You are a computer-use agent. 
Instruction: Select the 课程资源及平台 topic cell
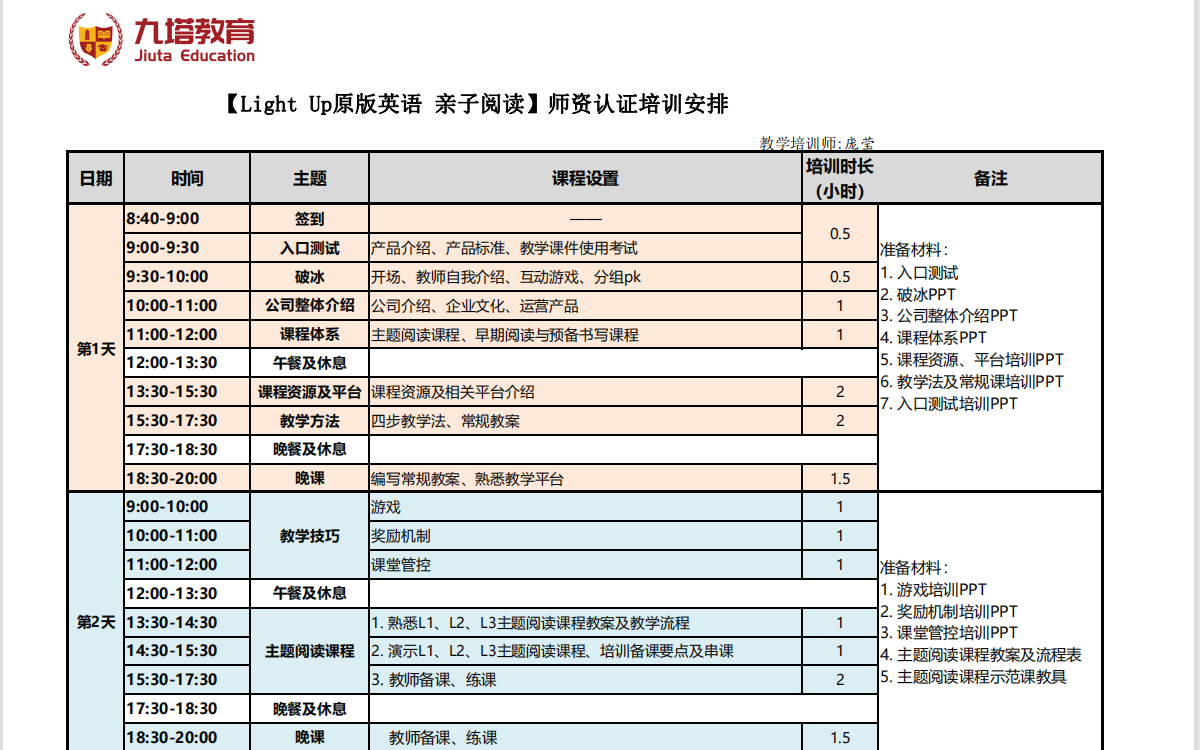(309, 392)
